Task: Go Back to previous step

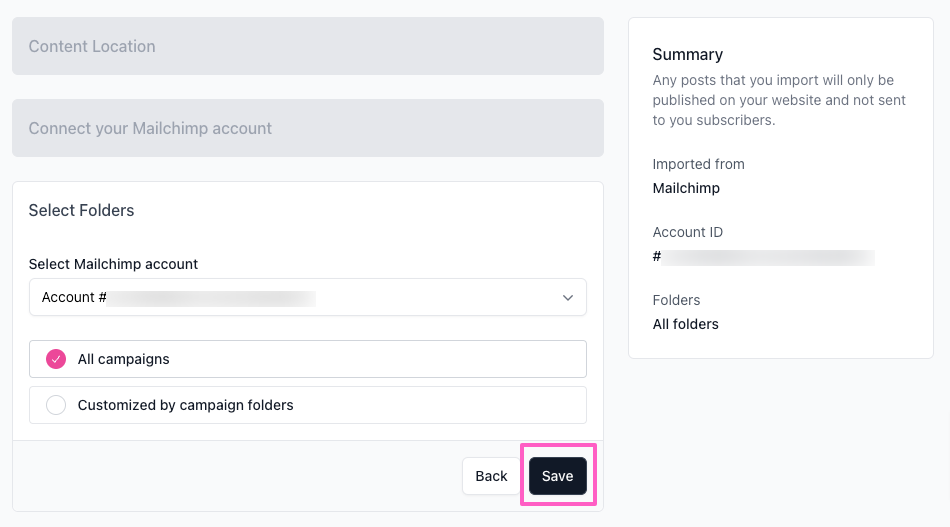Action: click(x=491, y=476)
